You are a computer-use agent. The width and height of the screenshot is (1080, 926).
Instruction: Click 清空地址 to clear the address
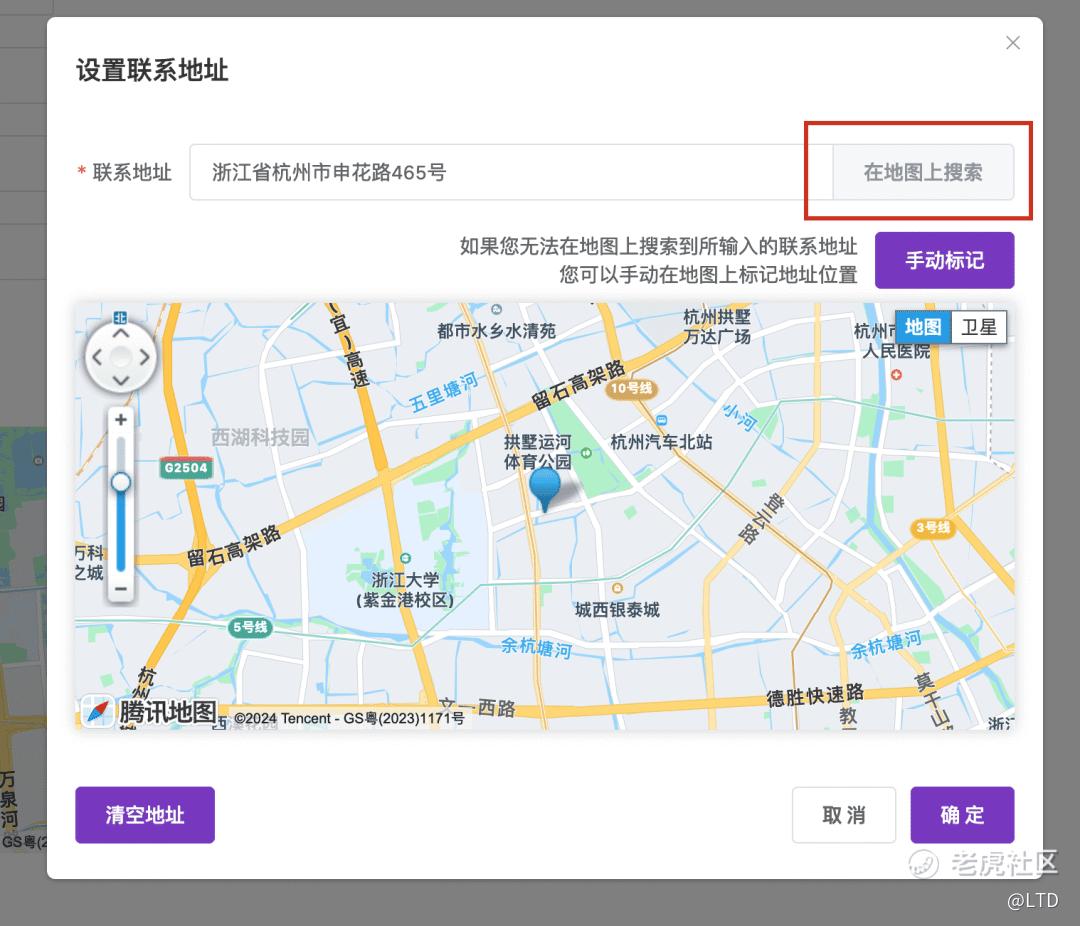pos(145,815)
